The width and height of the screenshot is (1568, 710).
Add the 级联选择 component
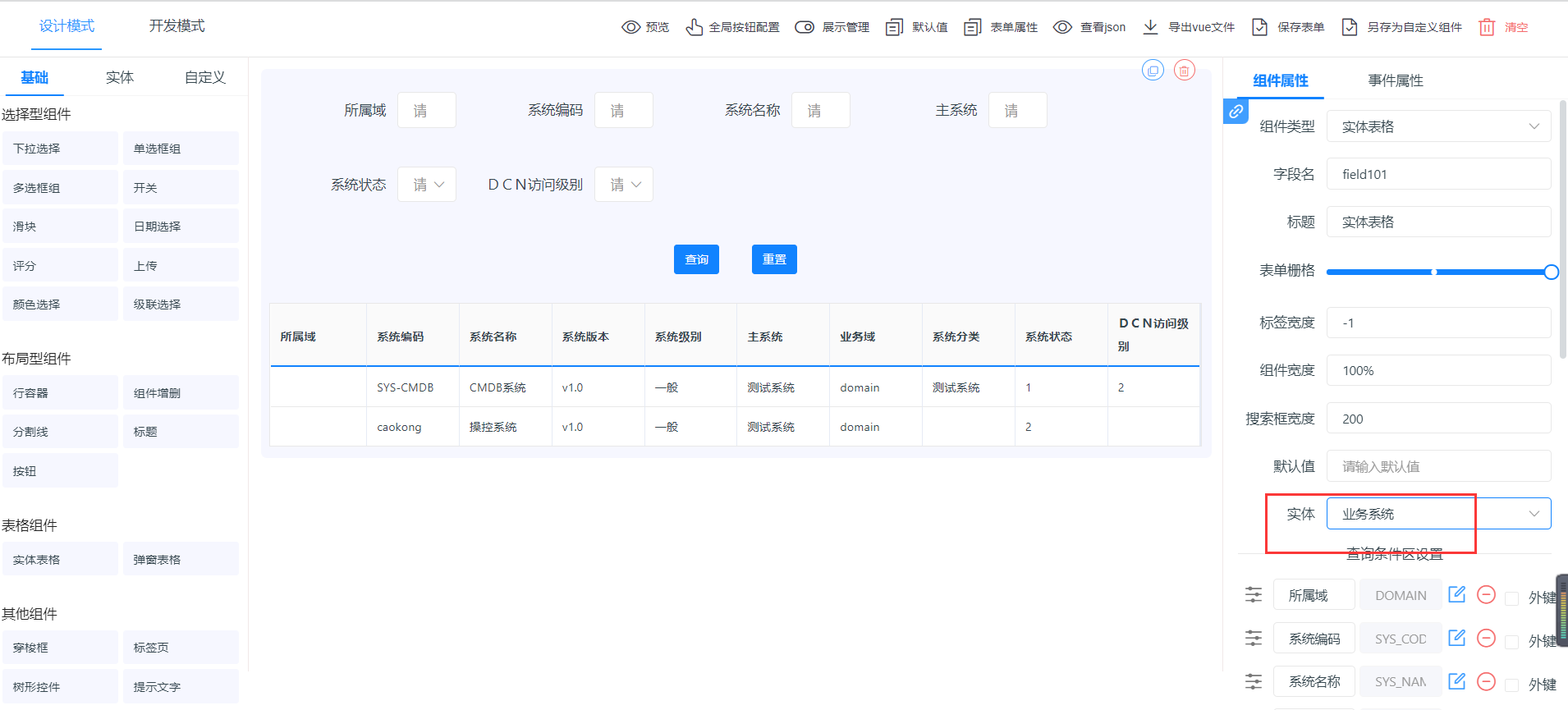[181, 305]
